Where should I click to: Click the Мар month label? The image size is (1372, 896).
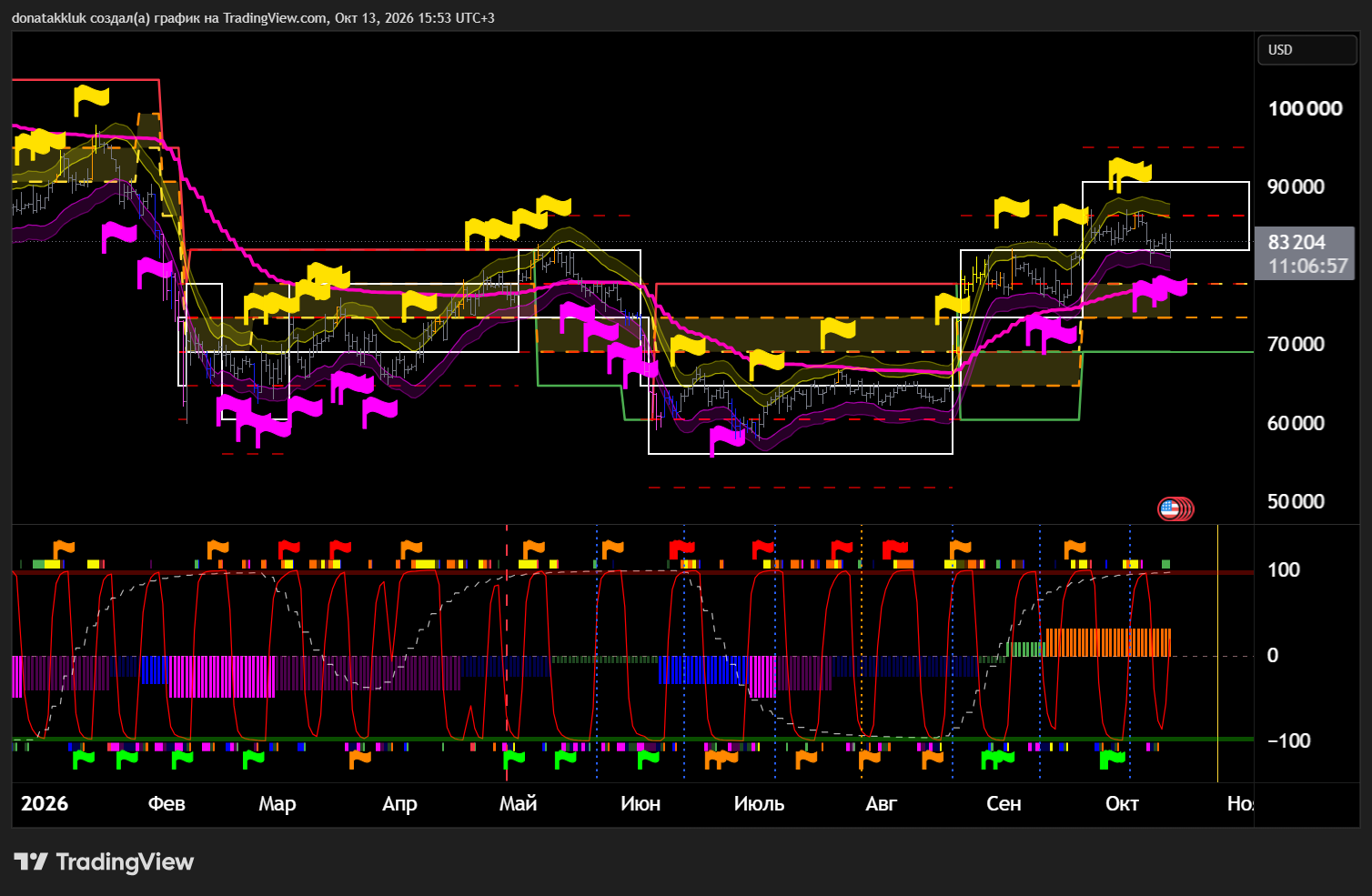tap(277, 803)
